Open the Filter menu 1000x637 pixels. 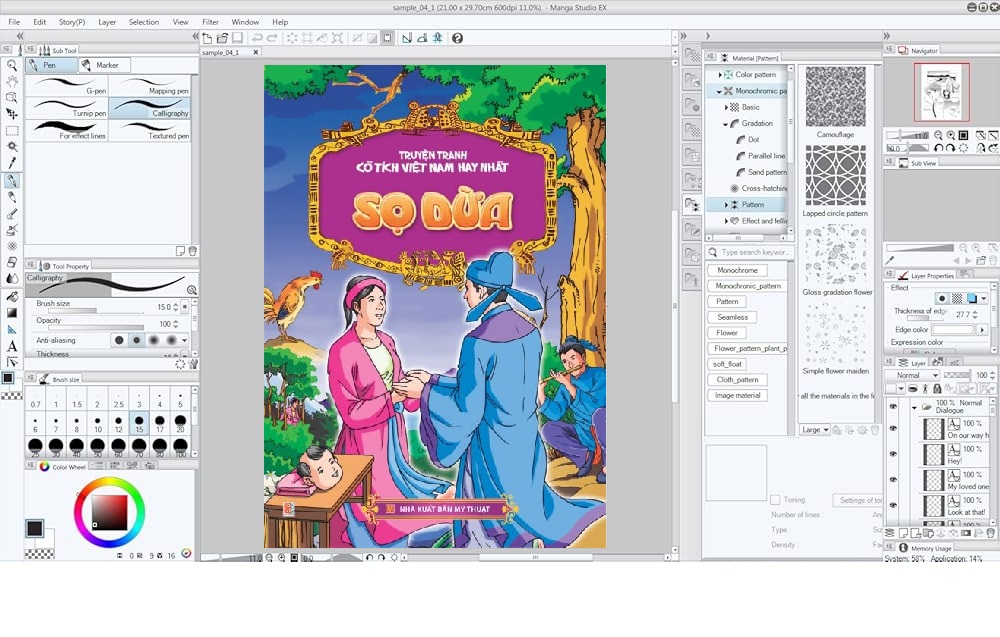pos(210,21)
